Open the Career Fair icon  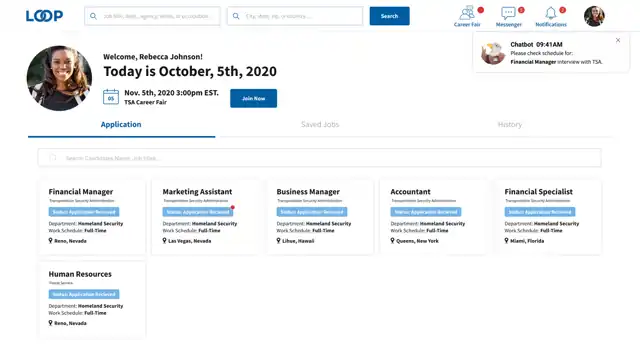click(467, 13)
